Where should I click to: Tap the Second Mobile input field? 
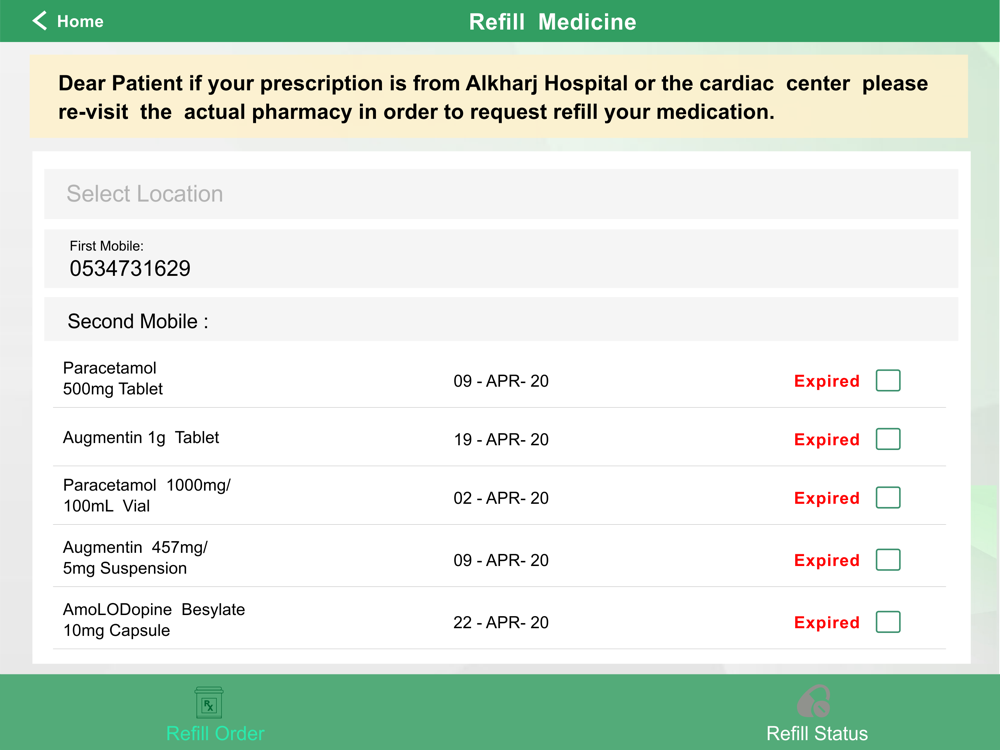(580, 321)
